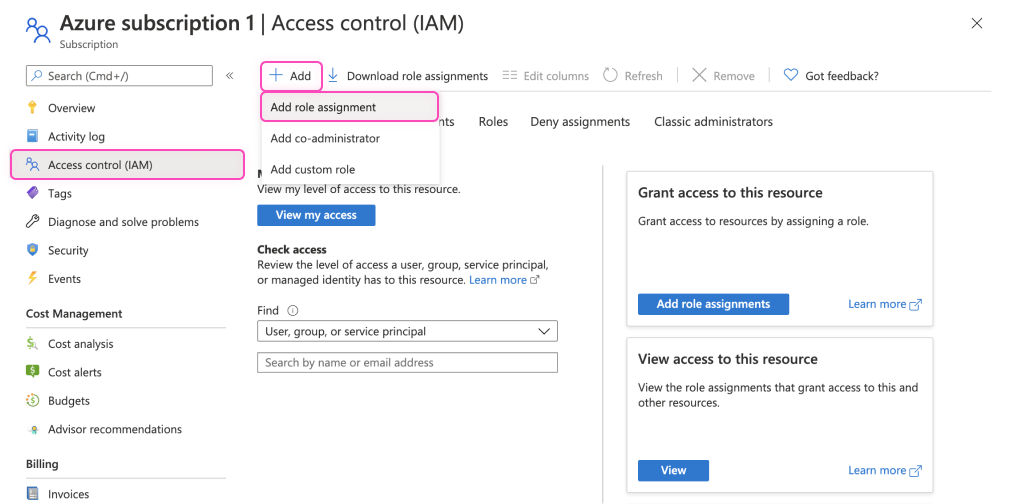This screenshot has width=1009, height=504.
Task: Click the Got feedback heart icon
Action: 791,75
